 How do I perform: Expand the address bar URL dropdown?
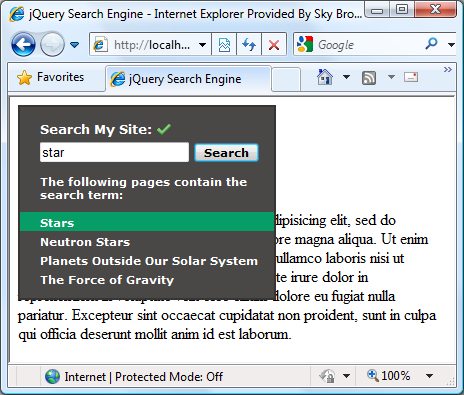tap(202, 45)
